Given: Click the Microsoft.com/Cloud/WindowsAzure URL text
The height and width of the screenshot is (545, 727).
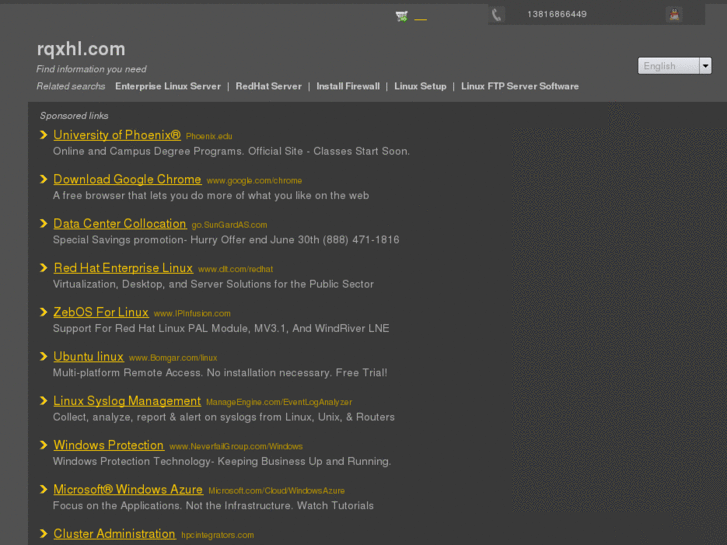Looking at the screenshot, I should tap(276, 491).
